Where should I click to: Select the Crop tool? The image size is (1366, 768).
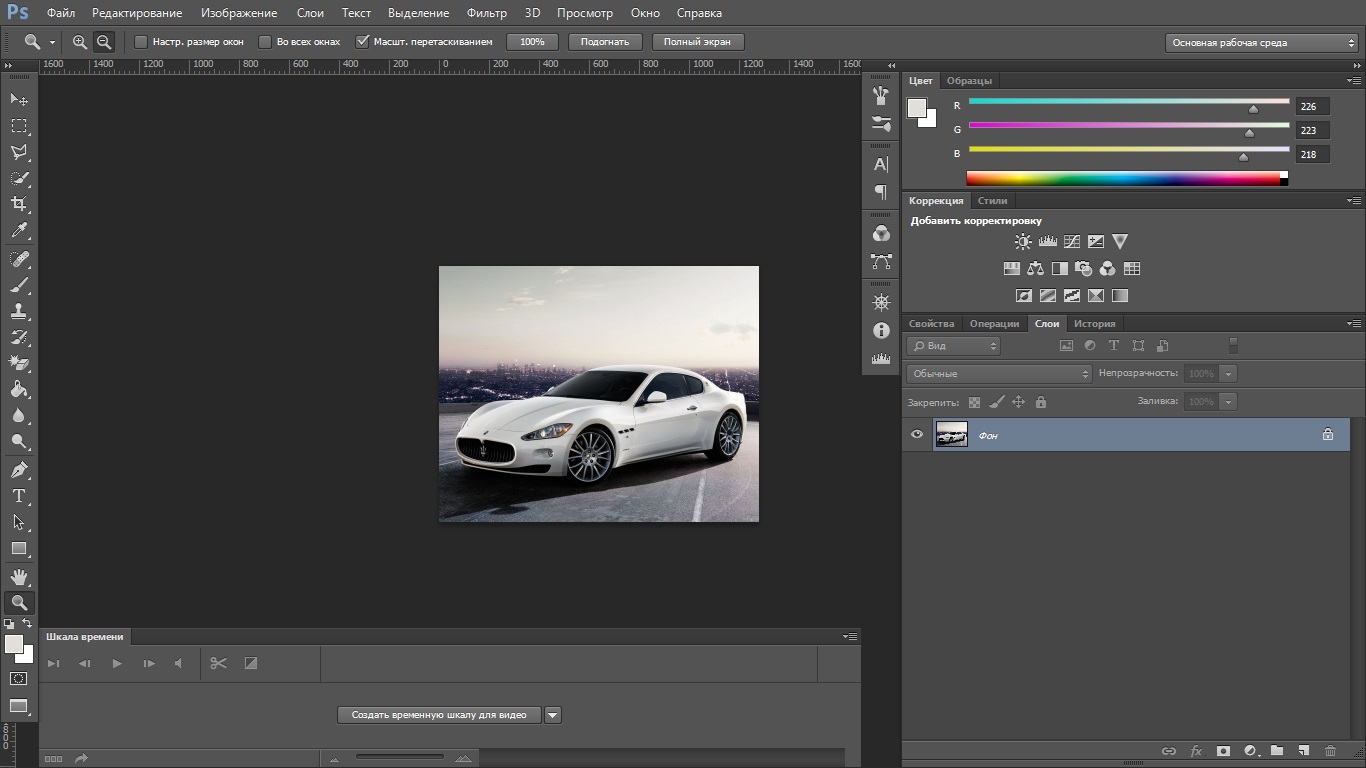click(x=19, y=204)
